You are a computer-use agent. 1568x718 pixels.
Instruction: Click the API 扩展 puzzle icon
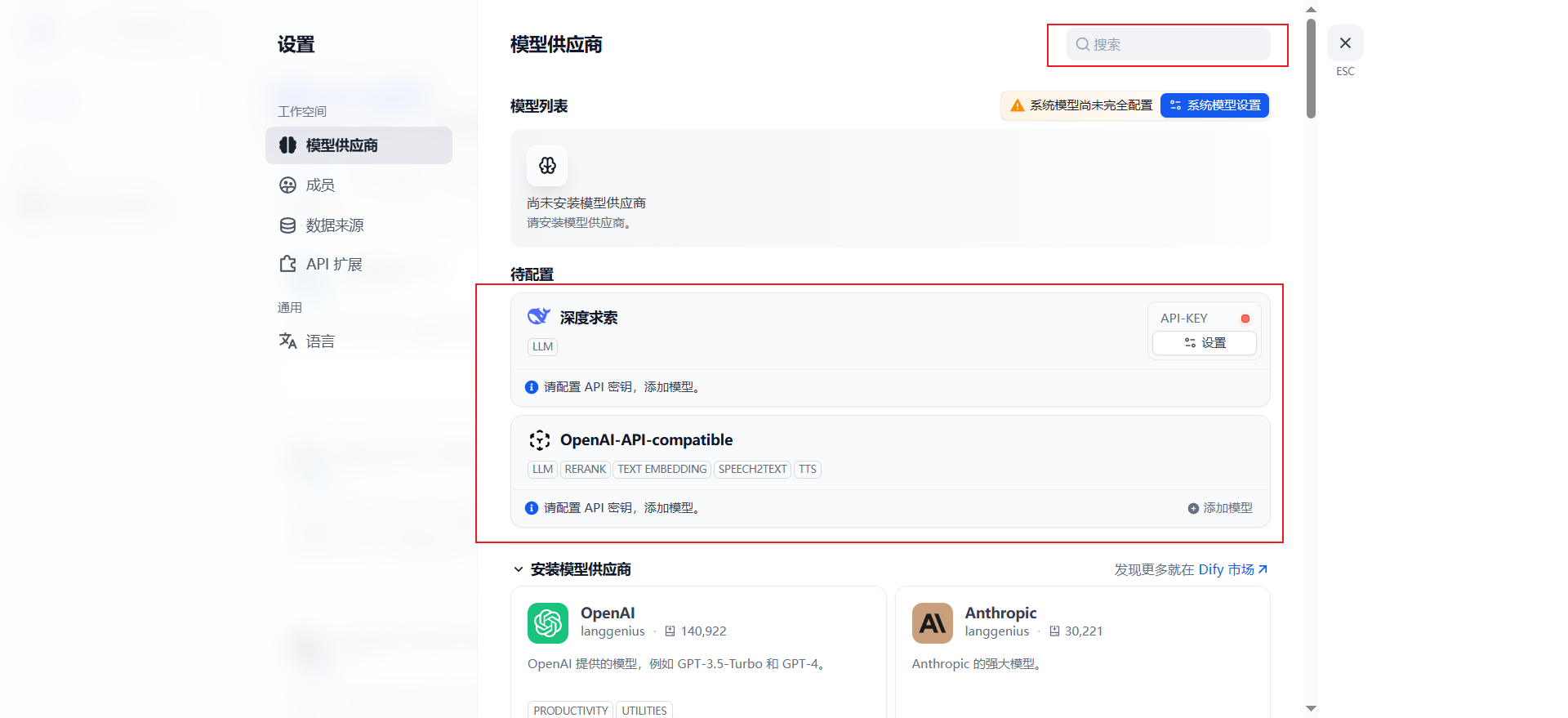click(x=287, y=264)
